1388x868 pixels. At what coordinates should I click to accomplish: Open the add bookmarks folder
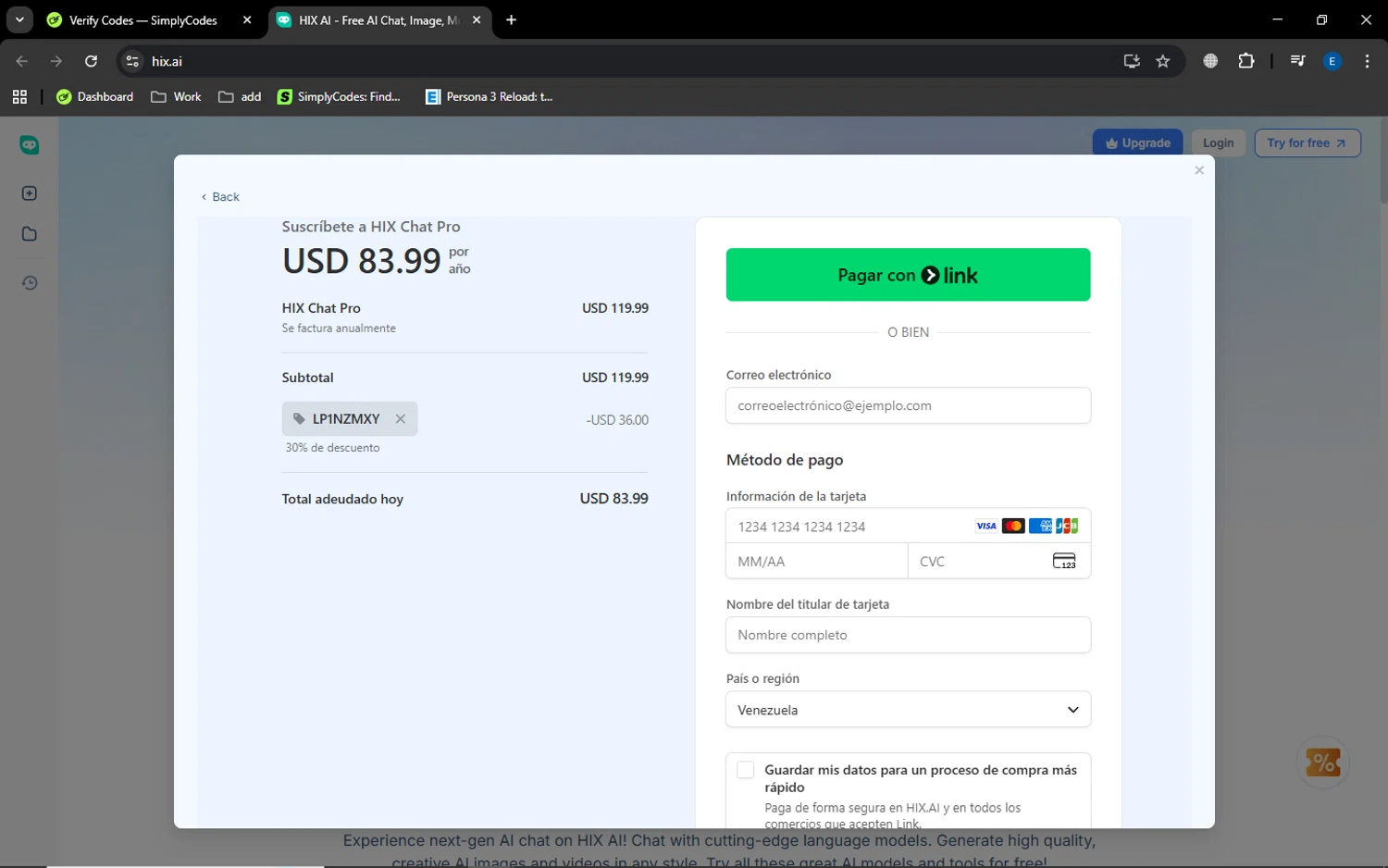pos(240,96)
